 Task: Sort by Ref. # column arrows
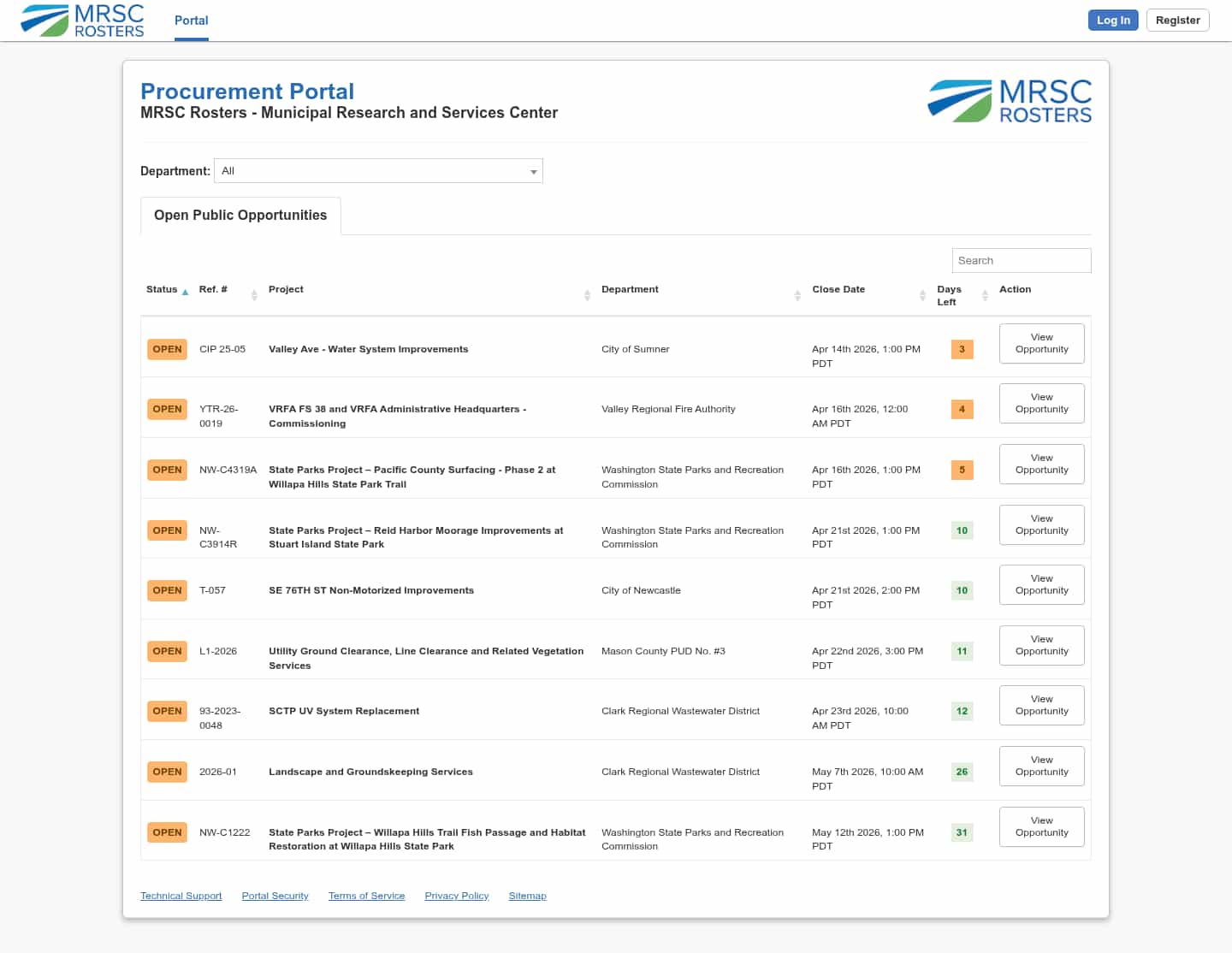tap(254, 295)
